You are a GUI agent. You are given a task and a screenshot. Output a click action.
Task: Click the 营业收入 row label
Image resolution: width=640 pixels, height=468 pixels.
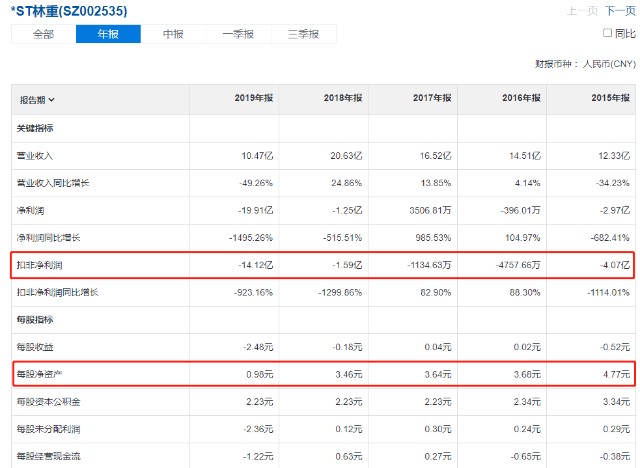(35, 156)
